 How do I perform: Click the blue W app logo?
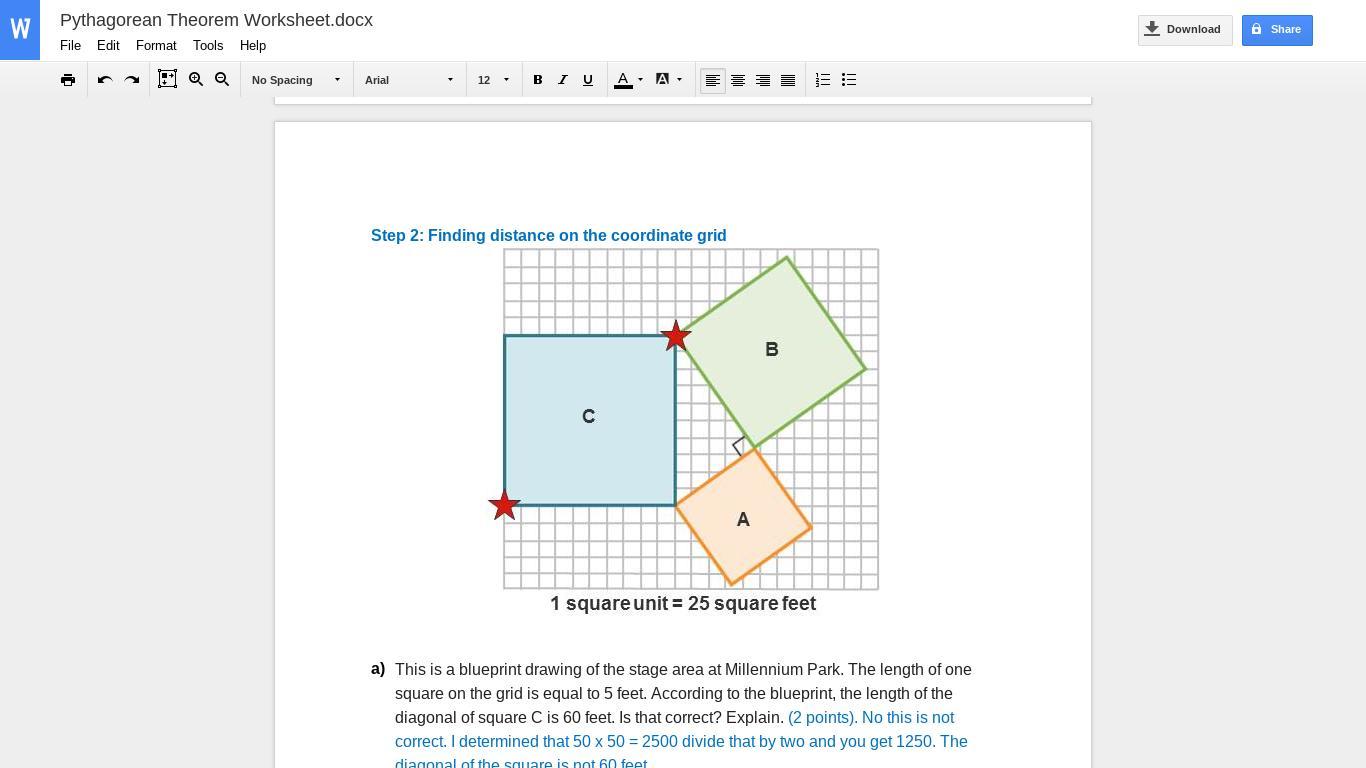(20, 30)
